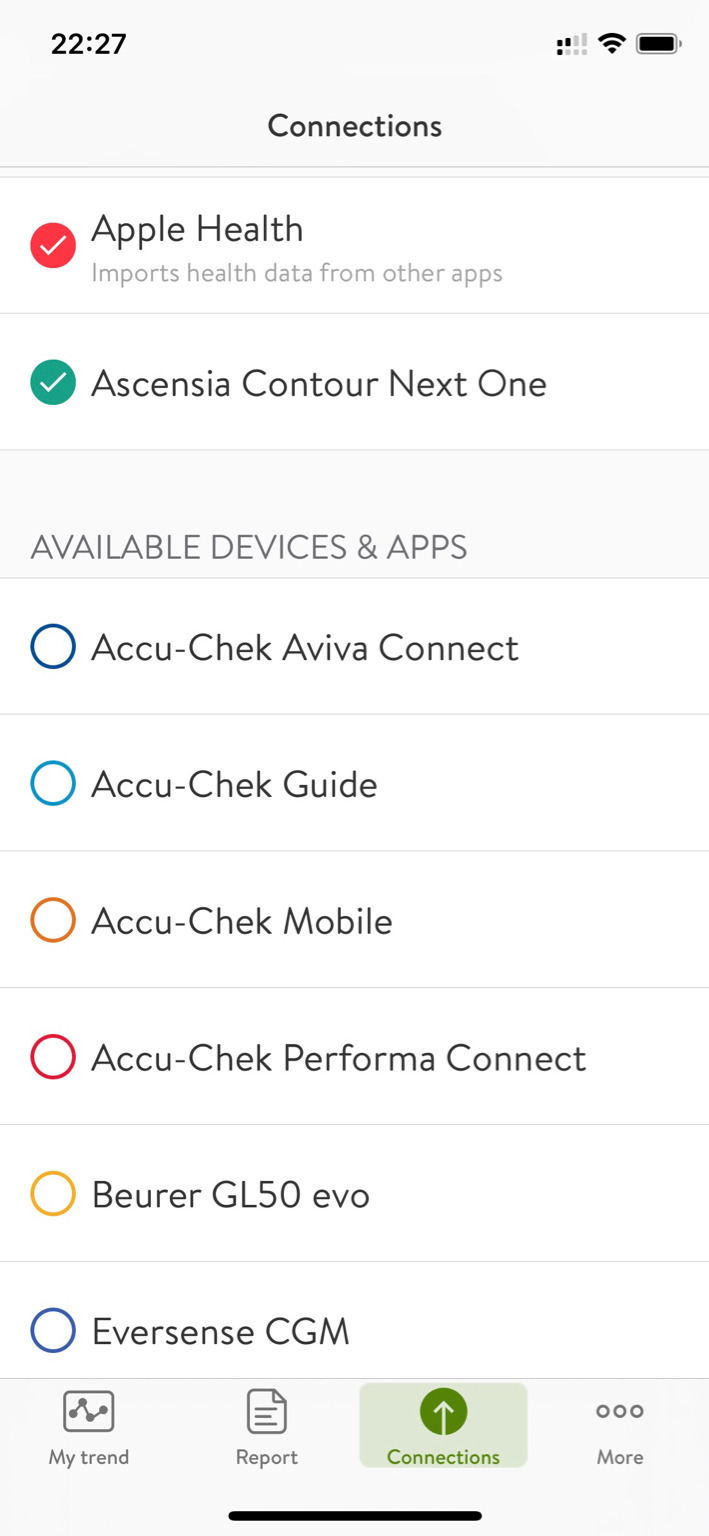
Task: Tap the Wi-Fi status icon
Action: 611,44
